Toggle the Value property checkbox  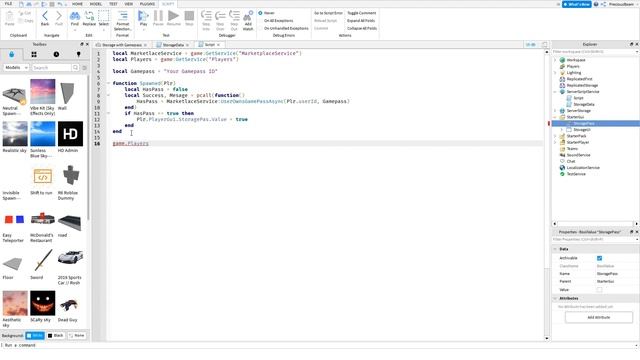(599, 290)
